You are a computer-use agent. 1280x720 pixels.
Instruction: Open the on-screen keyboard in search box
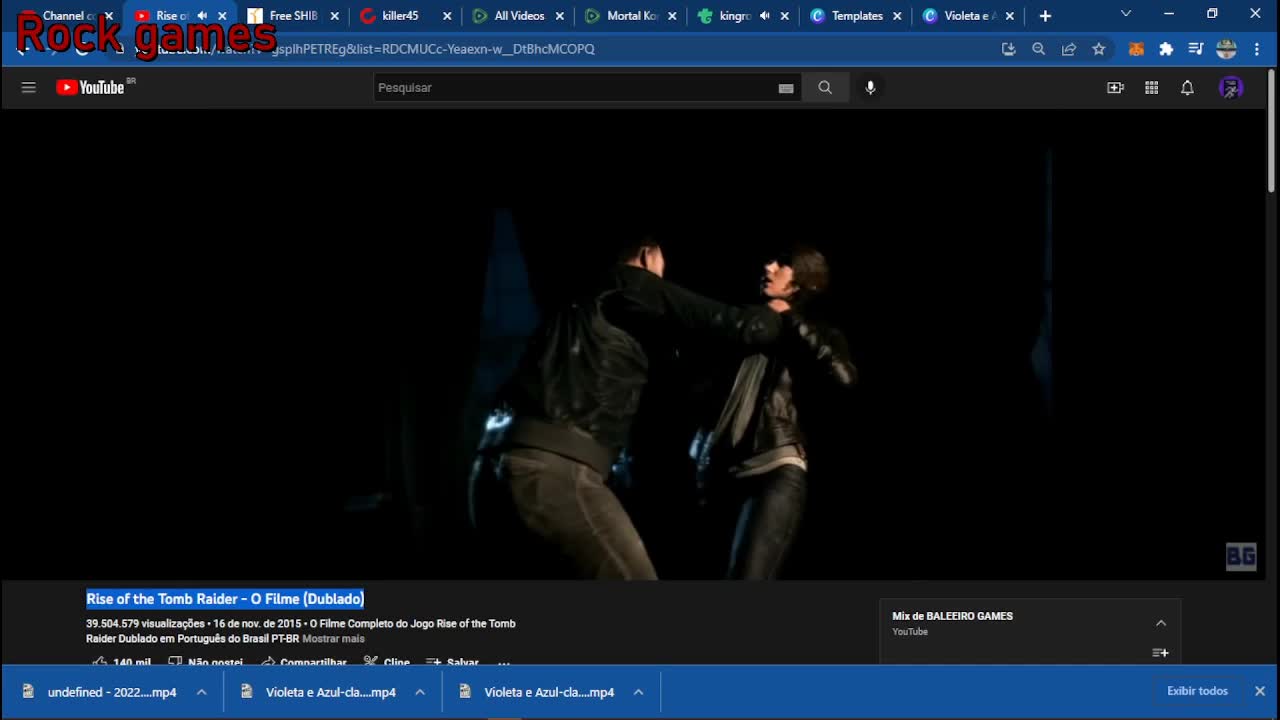(786, 88)
